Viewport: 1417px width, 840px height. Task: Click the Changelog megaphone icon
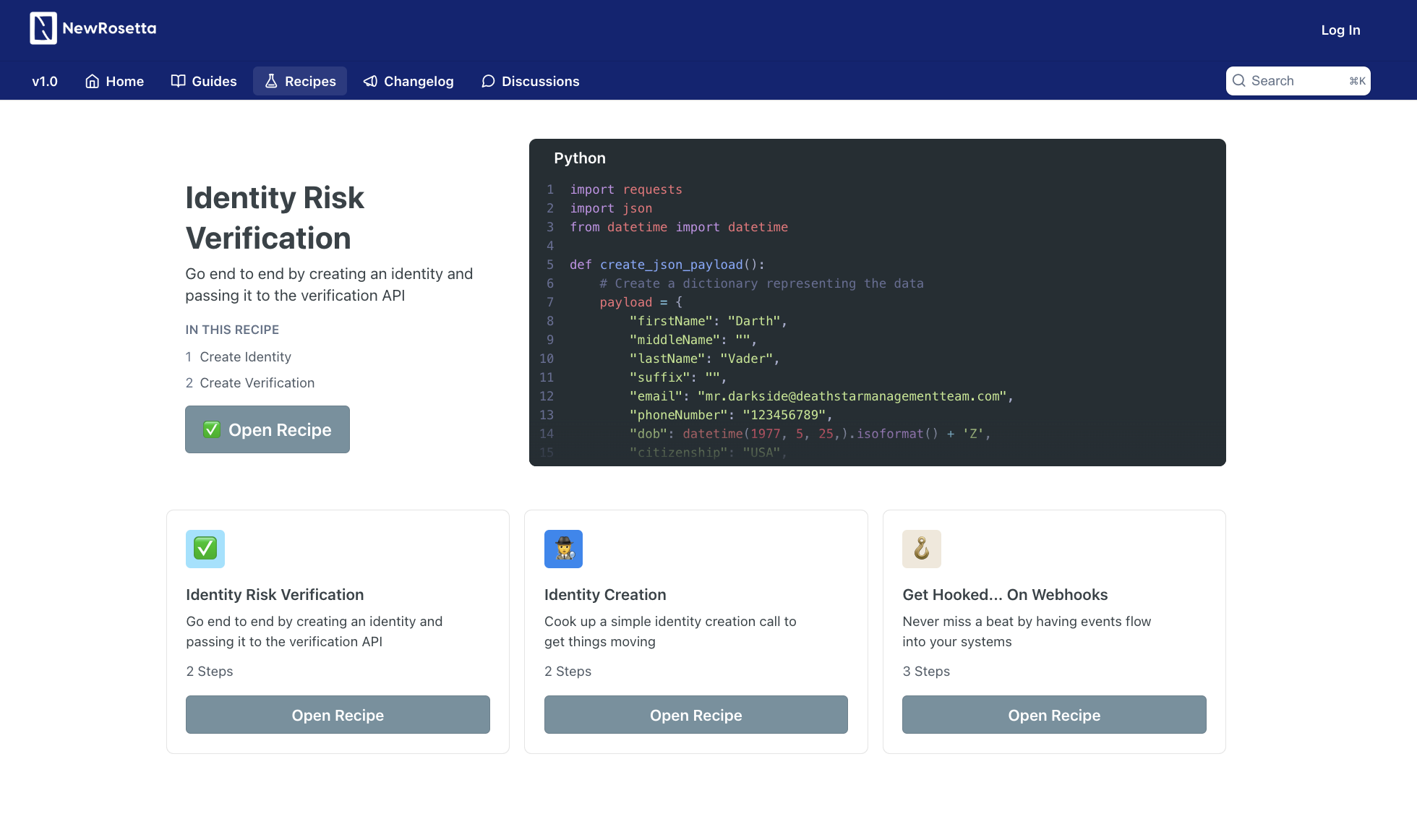370,81
